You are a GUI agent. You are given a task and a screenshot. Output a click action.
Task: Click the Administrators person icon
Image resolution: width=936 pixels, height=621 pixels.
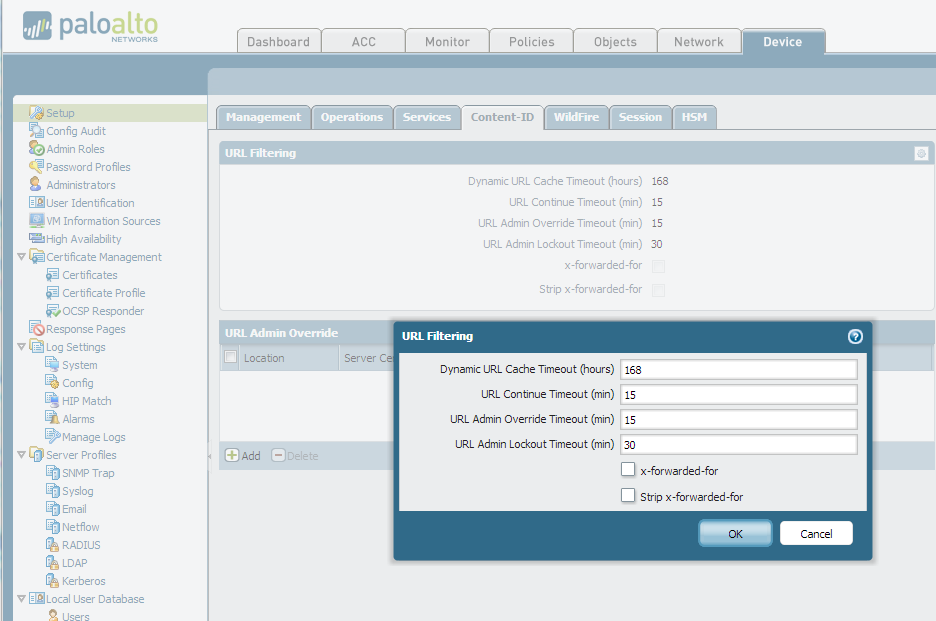pyautogui.click(x=36, y=184)
